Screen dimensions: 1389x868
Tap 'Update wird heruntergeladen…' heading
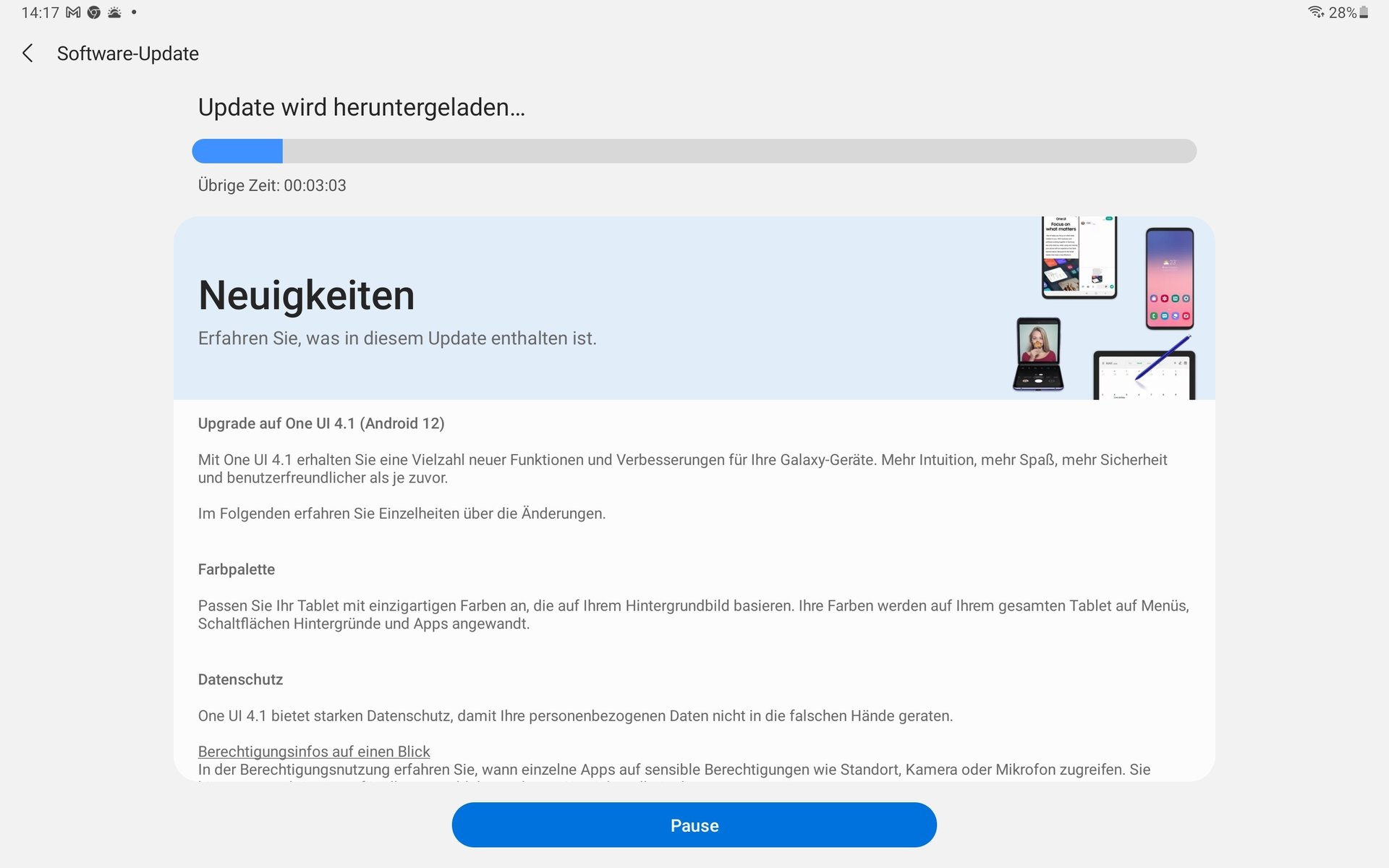coord(362,107)
